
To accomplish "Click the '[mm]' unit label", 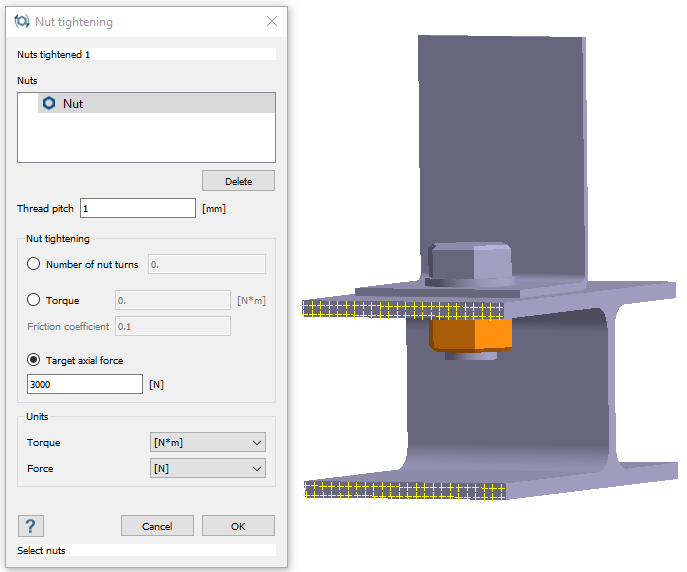I will 214,208.
